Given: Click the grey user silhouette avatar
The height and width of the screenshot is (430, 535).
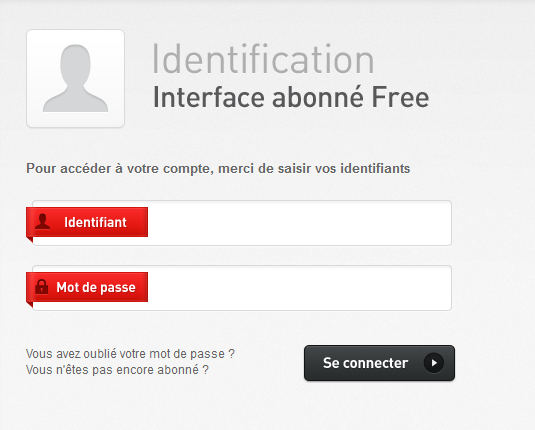Looking at the screenshot, I should [x=75, y=78].
